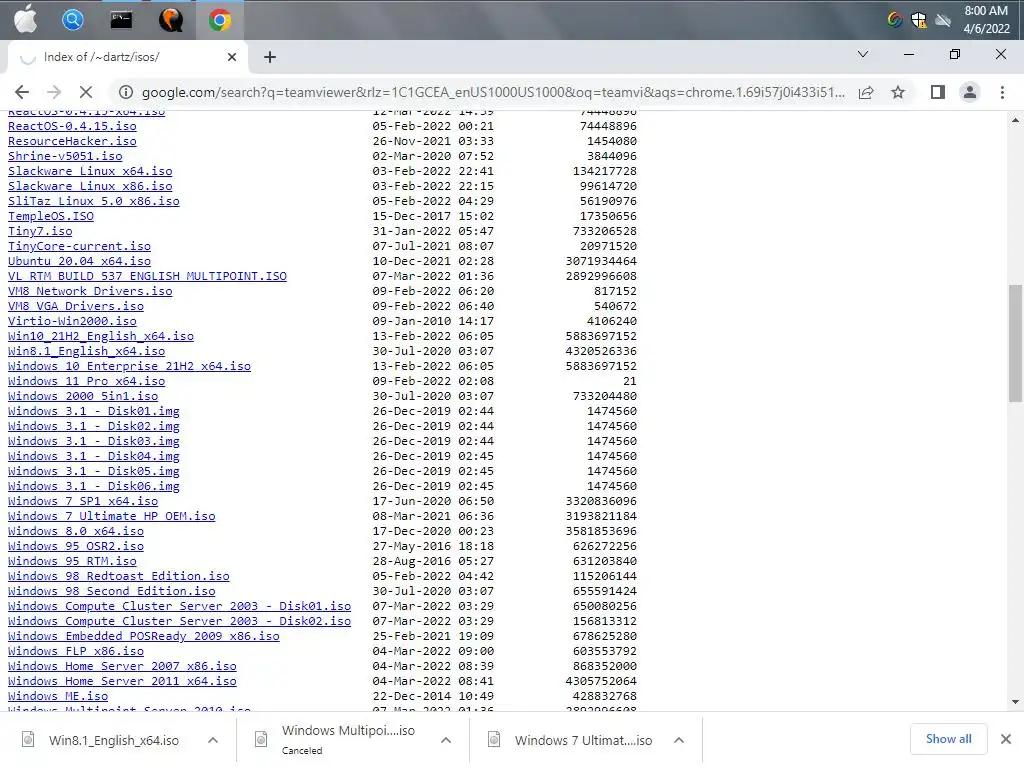Viewport: 1024px width, 768px height.
Task: Close the "Index of /~dartz/isos/" tab
Action: pyautogui.click(x=232, y=57)
